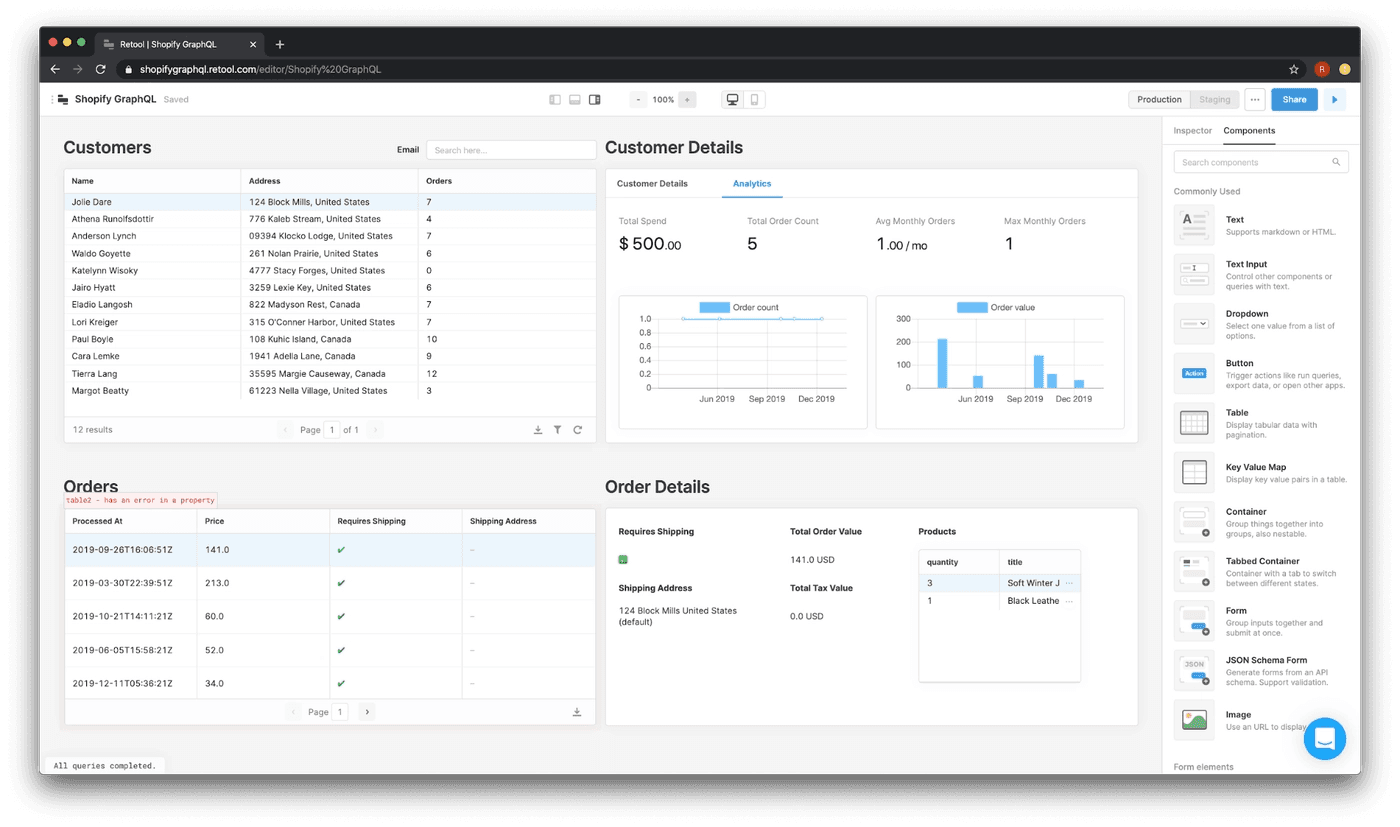Download the Orders table data
This screenshot has height=827, width=1400.
click(x=577, y=712)
